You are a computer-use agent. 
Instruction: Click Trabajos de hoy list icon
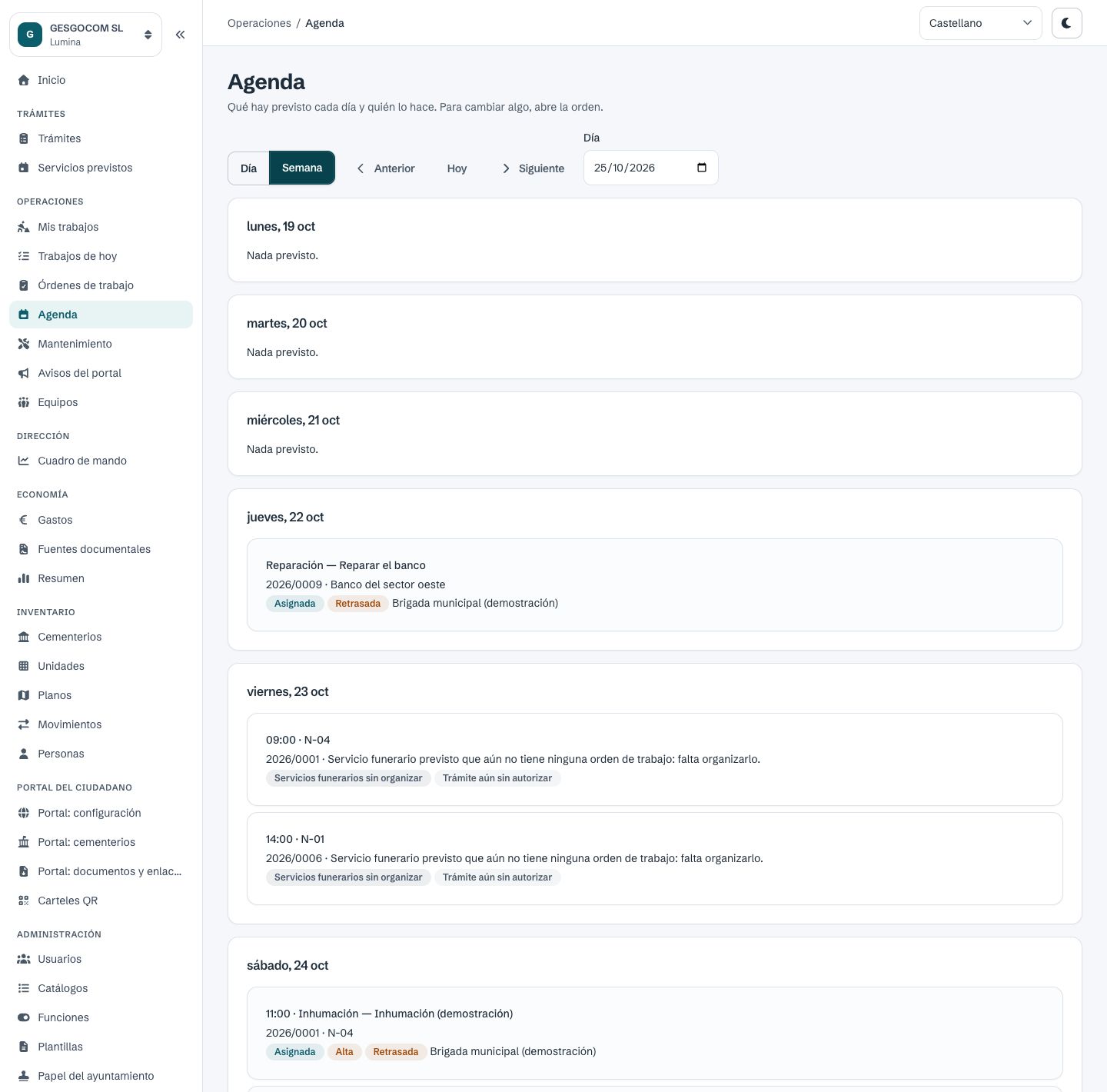click(x=24, y=256)
